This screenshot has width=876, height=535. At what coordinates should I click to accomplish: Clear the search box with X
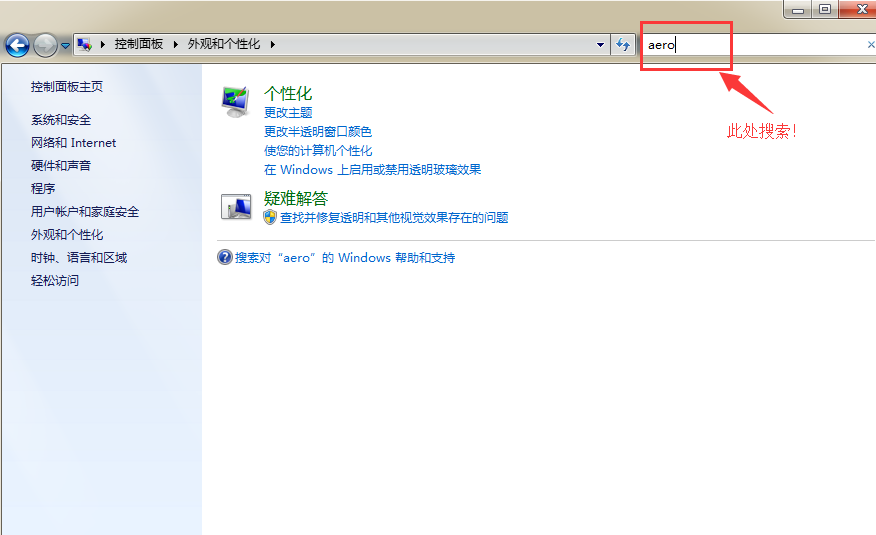pos(870,45)
